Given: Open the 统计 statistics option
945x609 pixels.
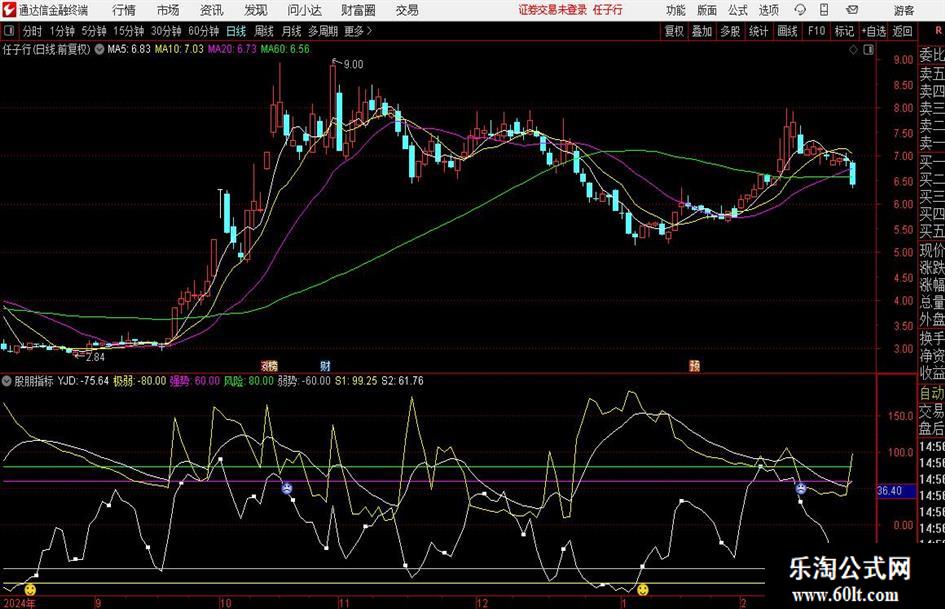Looking at the screenshot, I should click(758, 31).
